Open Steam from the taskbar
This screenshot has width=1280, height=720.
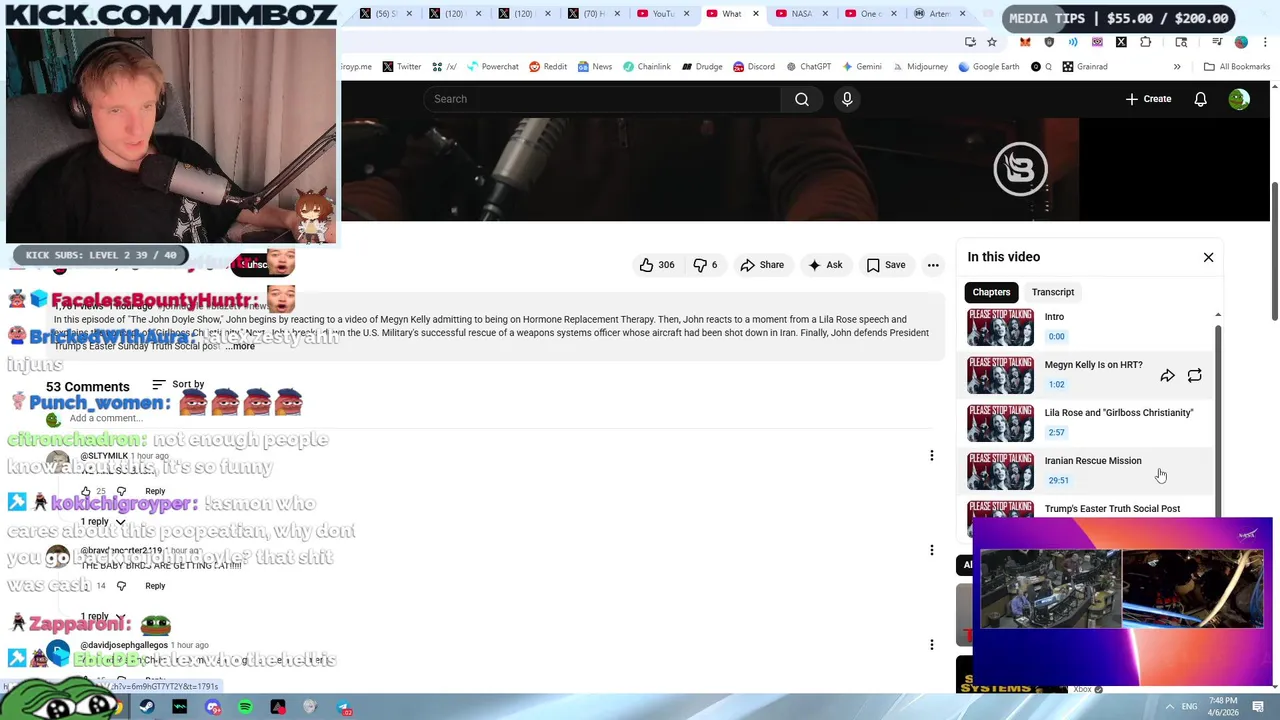[147, 707]
